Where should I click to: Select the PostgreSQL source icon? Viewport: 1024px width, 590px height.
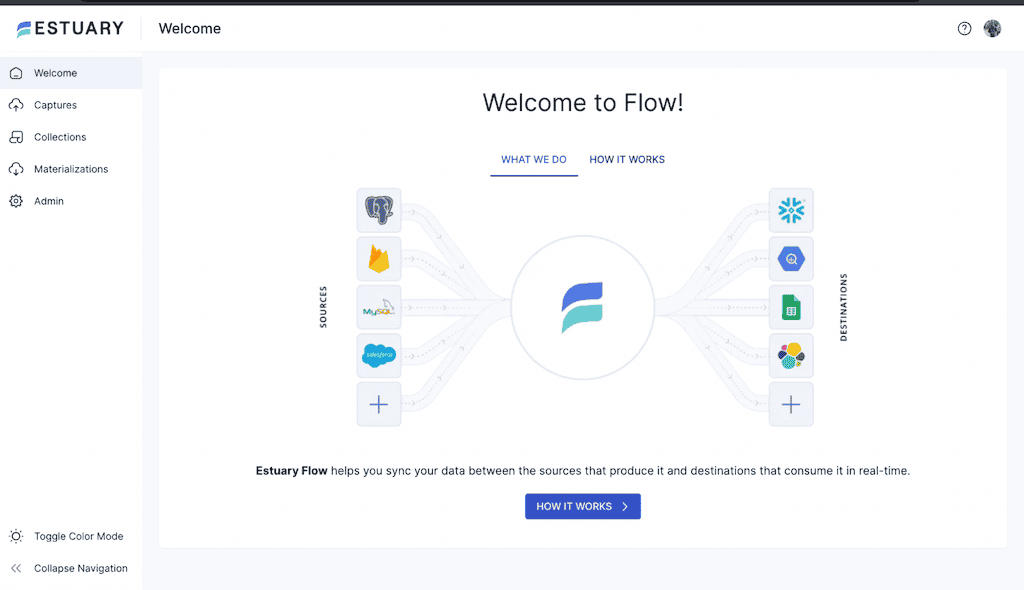point(379,210)
